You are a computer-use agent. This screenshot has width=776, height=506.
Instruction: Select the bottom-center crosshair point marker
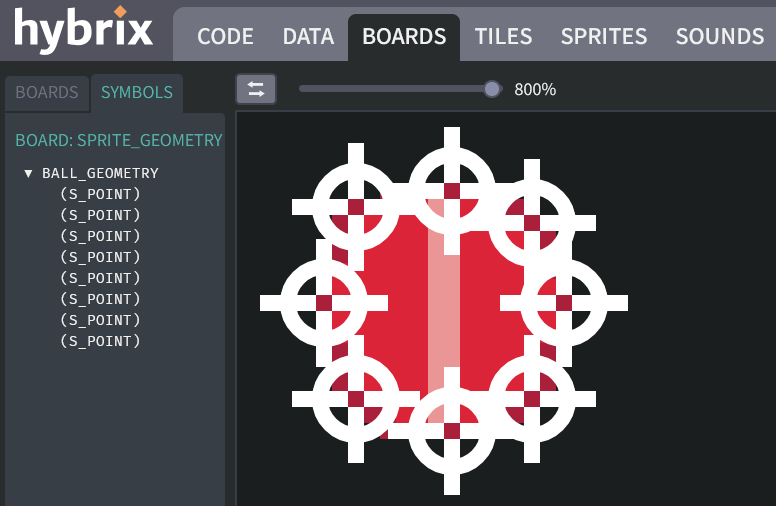pyautogui.click(x=452, y=431)
